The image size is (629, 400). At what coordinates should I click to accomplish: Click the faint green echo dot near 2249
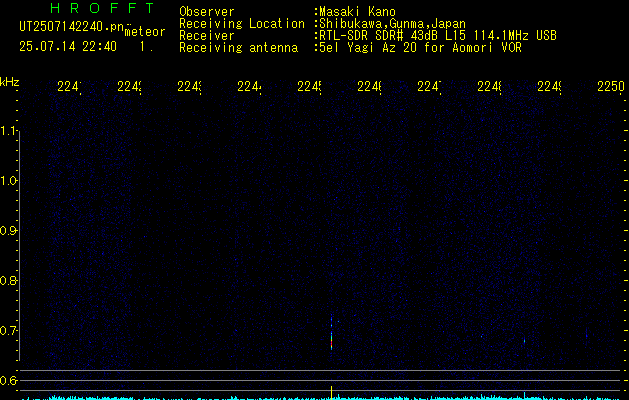524,341
